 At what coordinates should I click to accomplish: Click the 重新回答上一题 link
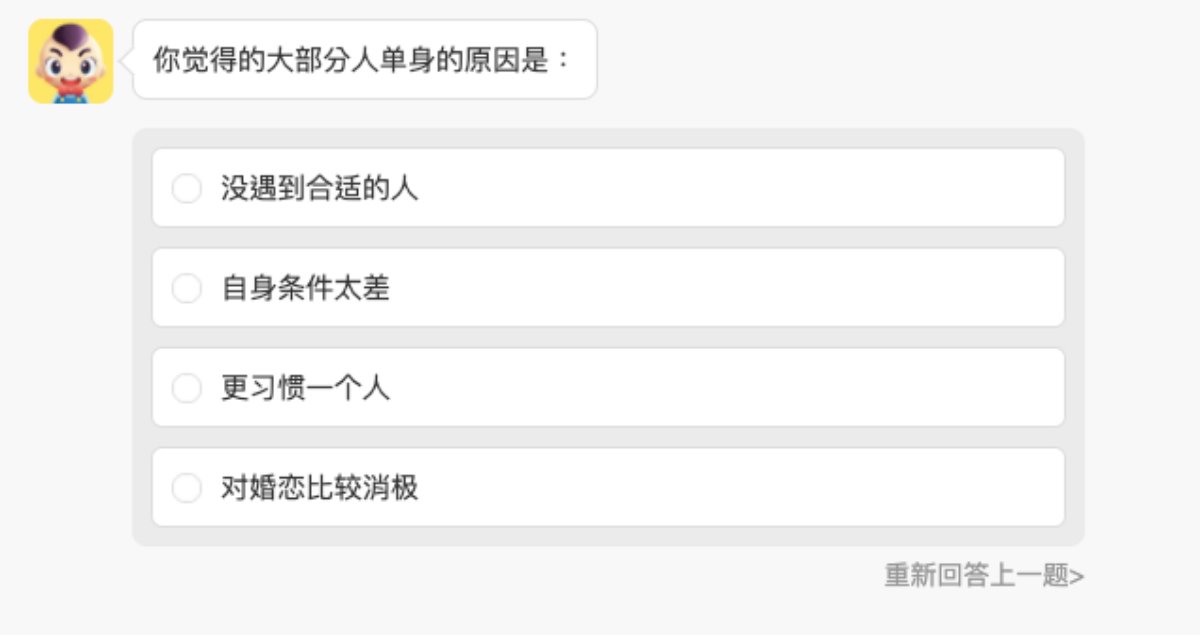click(976, 576)
